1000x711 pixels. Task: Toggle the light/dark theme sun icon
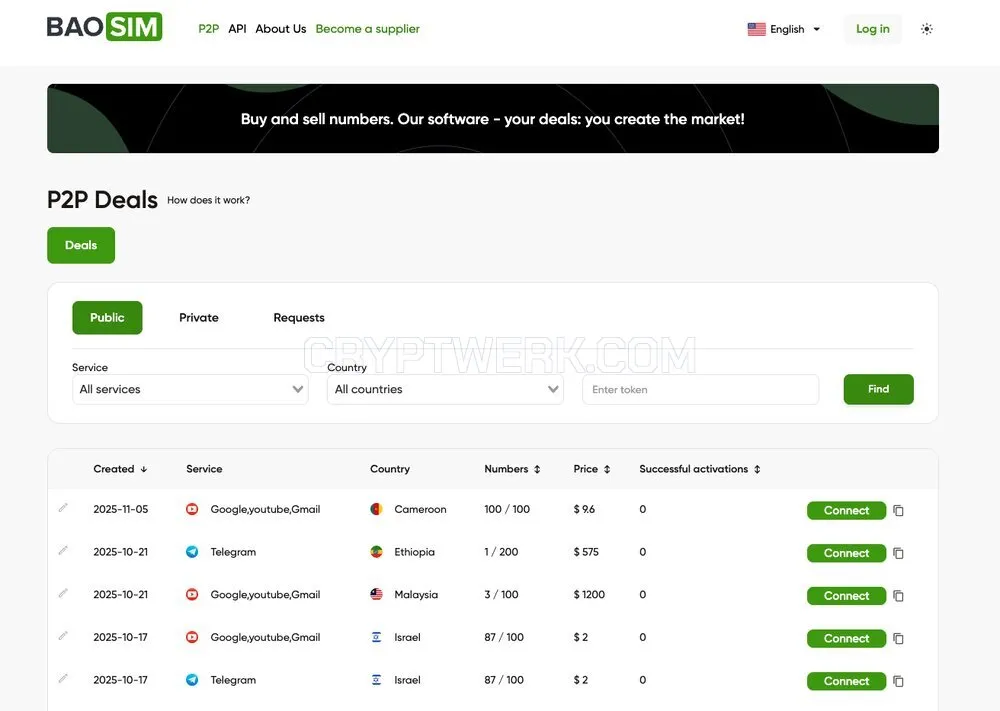tap(927, 29)
